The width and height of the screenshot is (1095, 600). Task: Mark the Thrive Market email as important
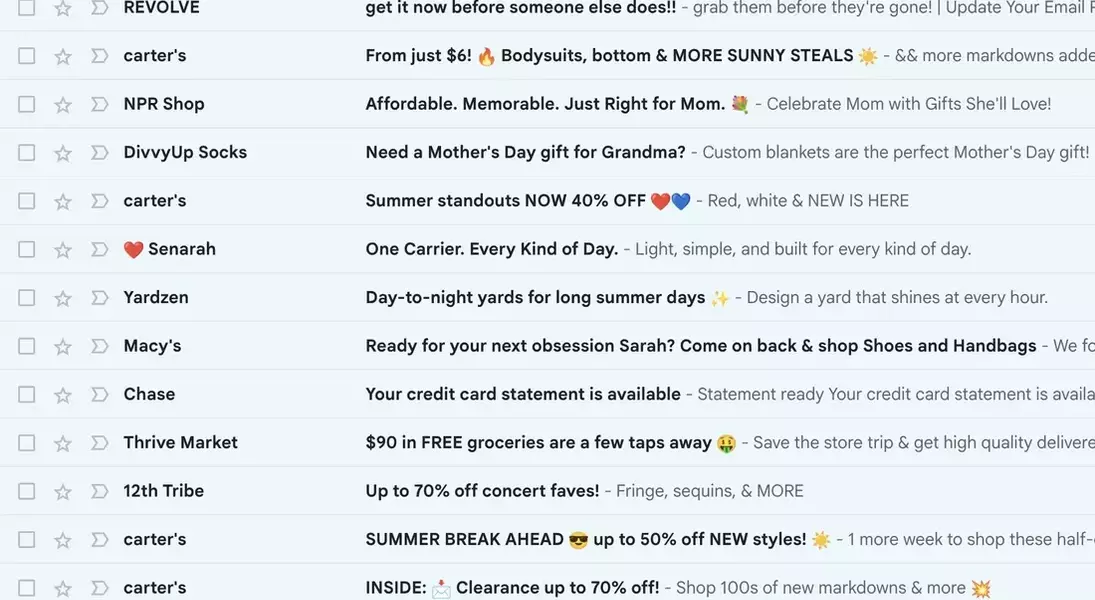coord(99,443)
